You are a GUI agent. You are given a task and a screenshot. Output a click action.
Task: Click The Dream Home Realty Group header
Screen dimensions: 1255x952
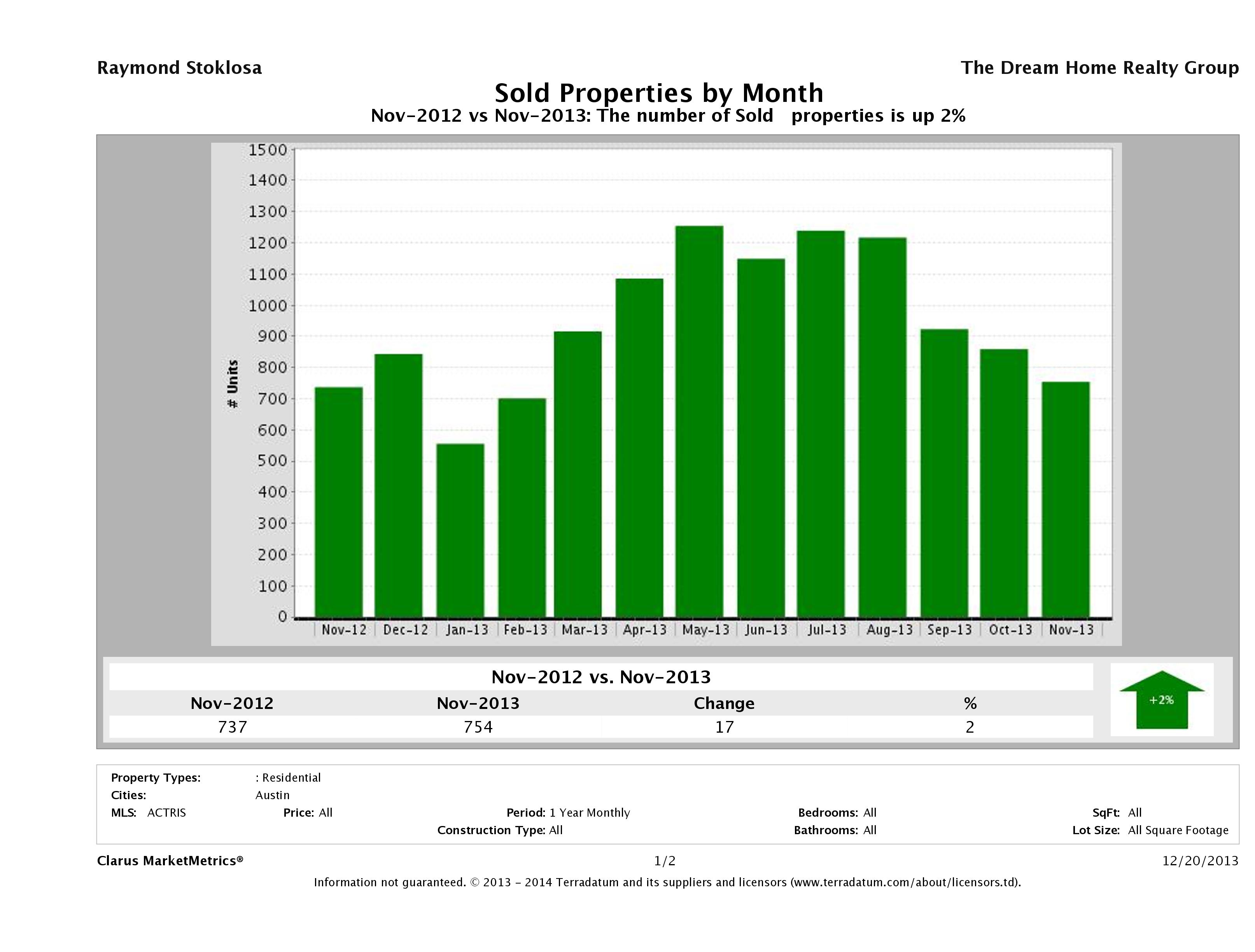click(1099, 68)
